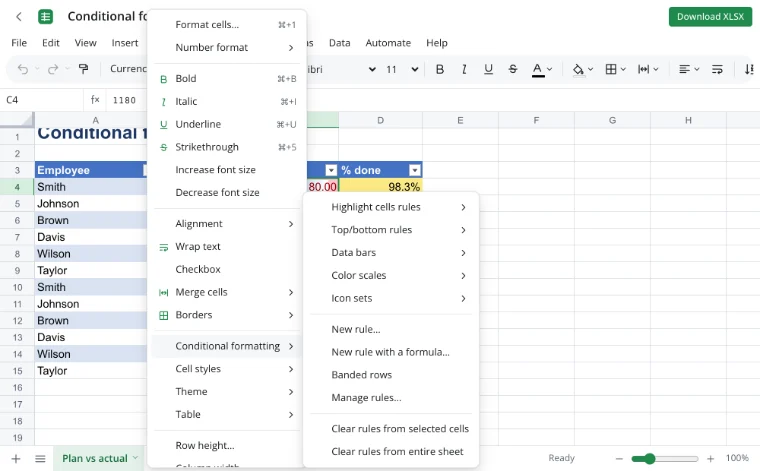The width and height of the screenshot is (760, 471).
Task: Choose New rule with a formula...
Action: 391,352
